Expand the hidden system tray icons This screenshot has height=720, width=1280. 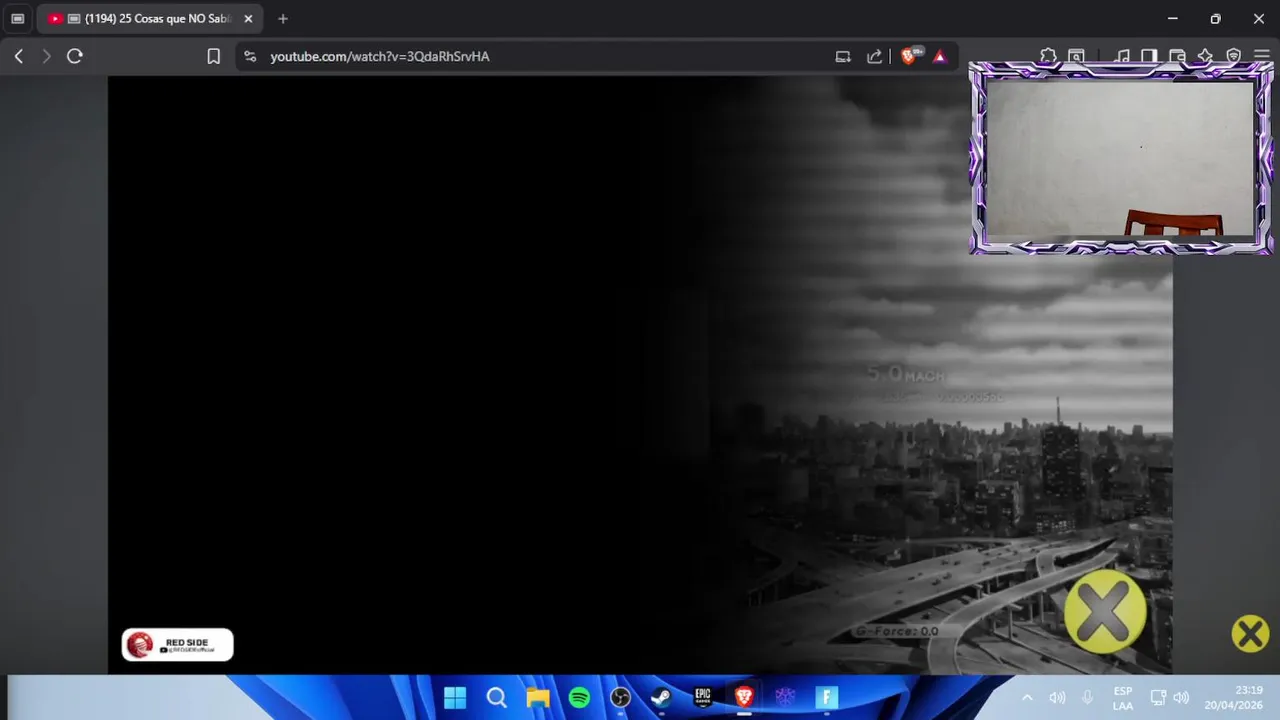click(1027, 698)
